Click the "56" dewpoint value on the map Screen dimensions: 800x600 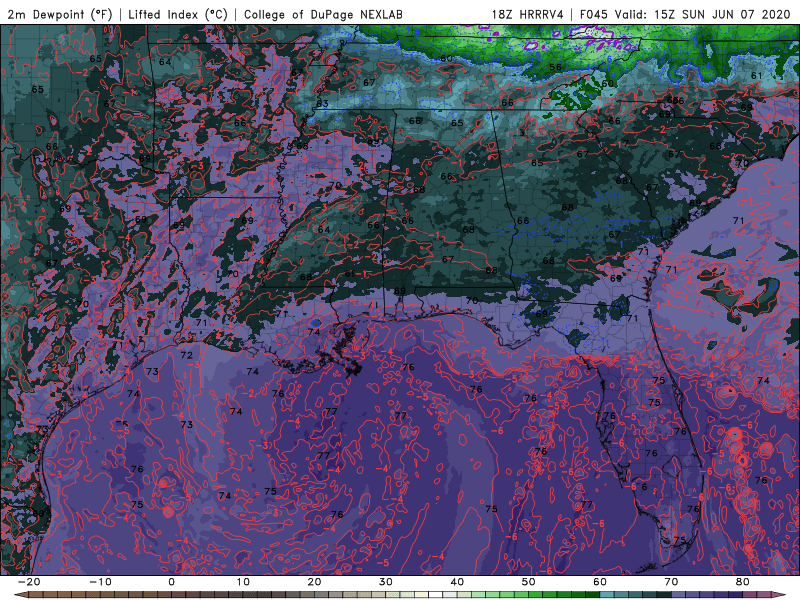pyautogui.click(x=555, y=67)
